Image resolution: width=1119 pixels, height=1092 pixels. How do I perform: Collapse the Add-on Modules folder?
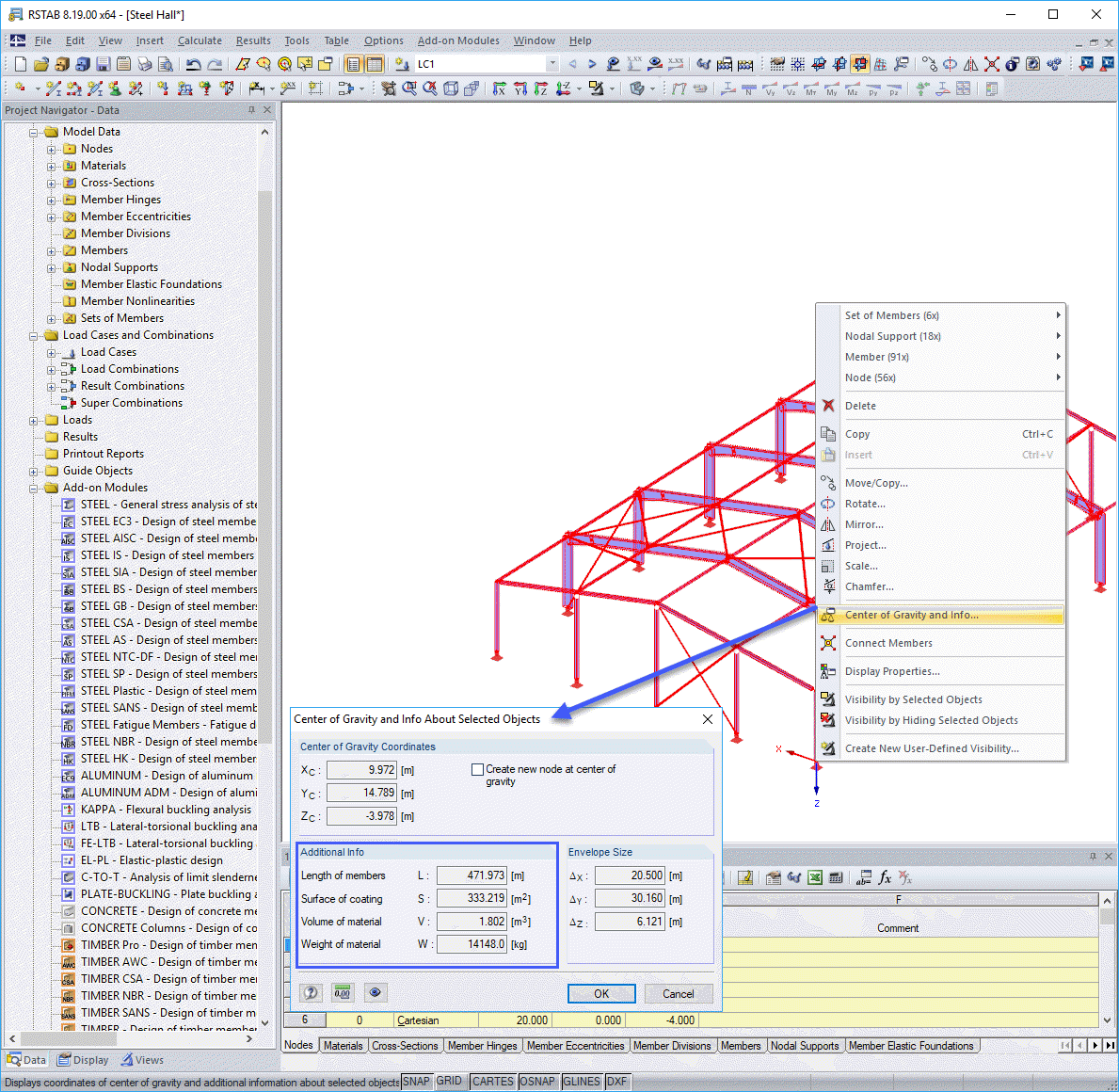tap(34, 489)
